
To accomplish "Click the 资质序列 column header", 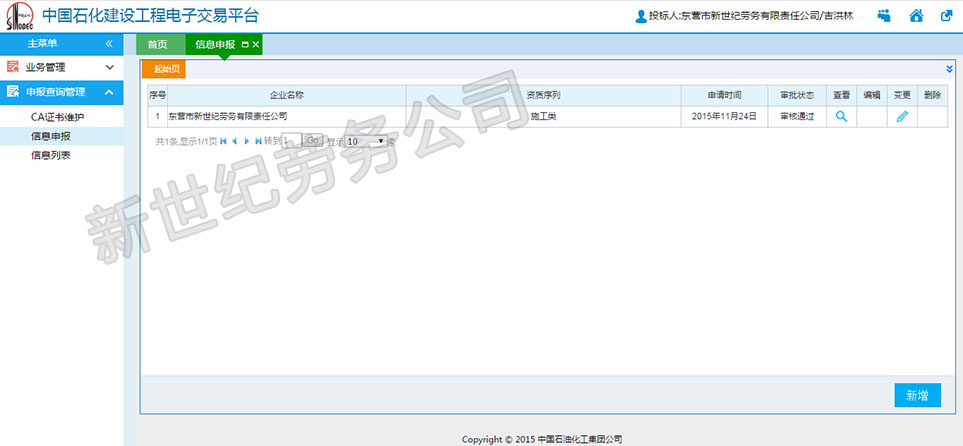I will [544, 95].
